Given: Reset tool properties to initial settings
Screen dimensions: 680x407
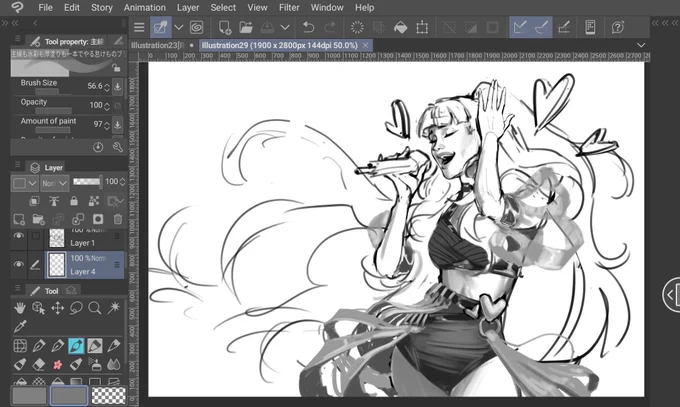Looking at the screenshot, I should pos(98,148).
